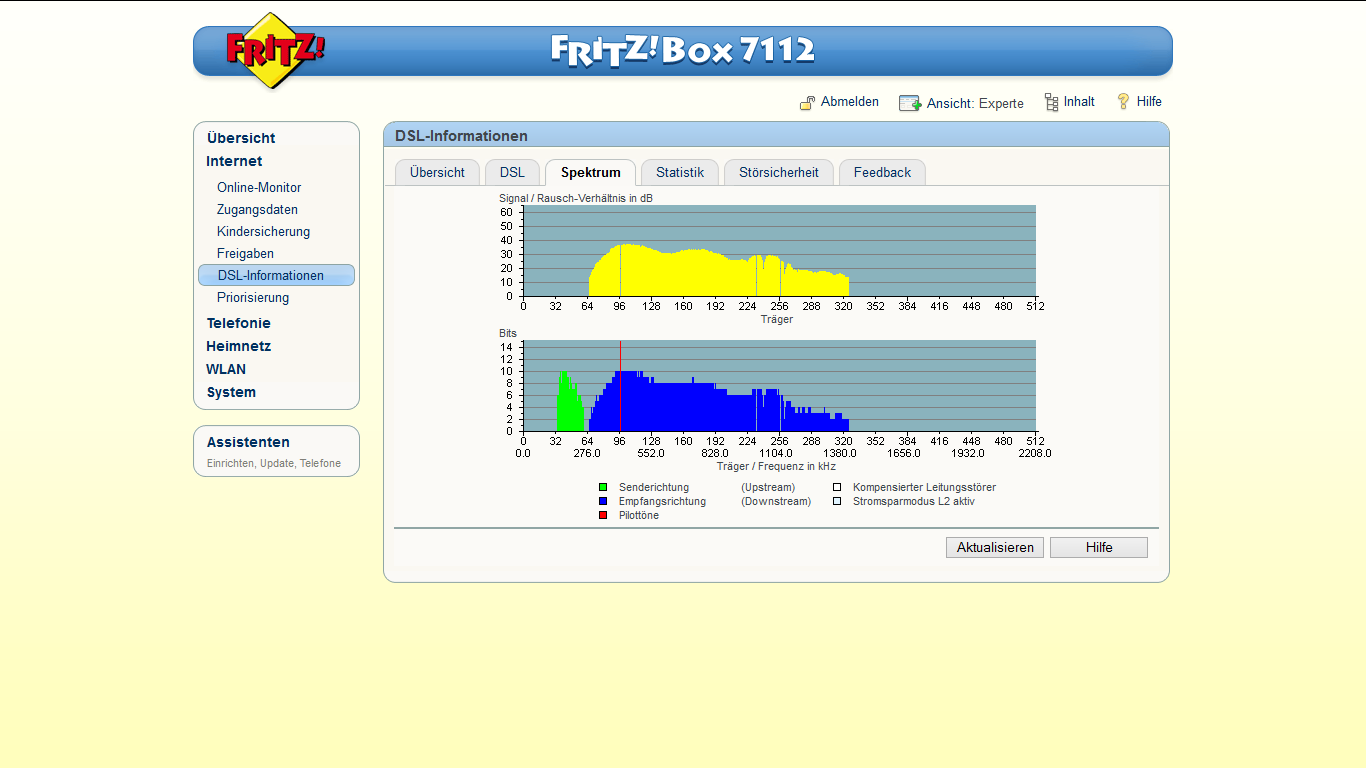Expand the WLAN menu section
The image size is (1366, 768).
pos(226,369)
